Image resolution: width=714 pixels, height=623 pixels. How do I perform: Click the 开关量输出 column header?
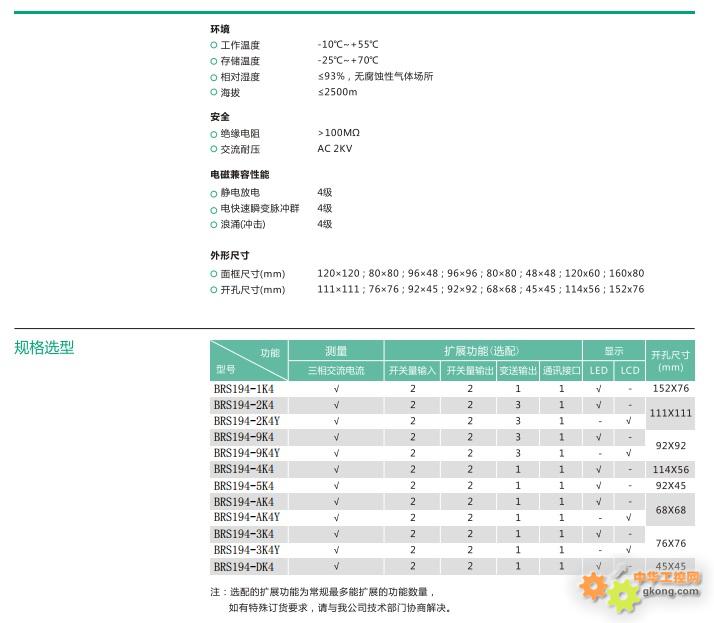(469, 371)
